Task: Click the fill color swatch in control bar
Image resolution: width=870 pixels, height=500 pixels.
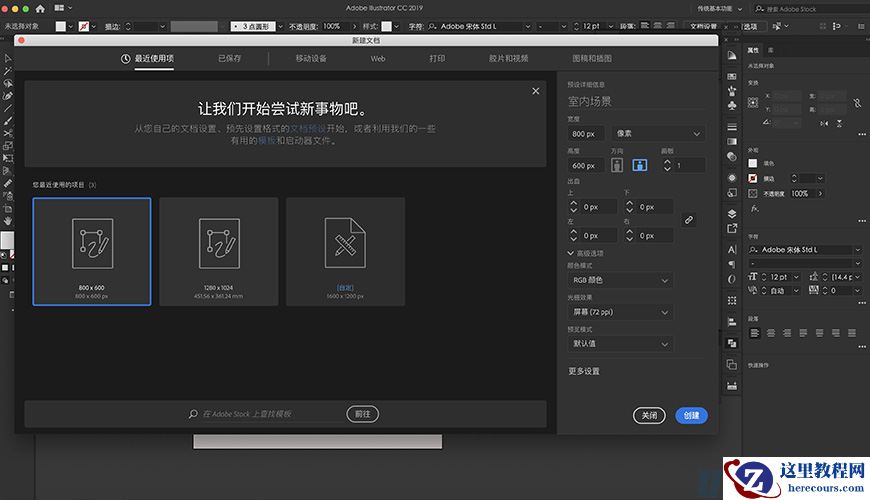Action: pyautogui.click(x=60, y=26)
